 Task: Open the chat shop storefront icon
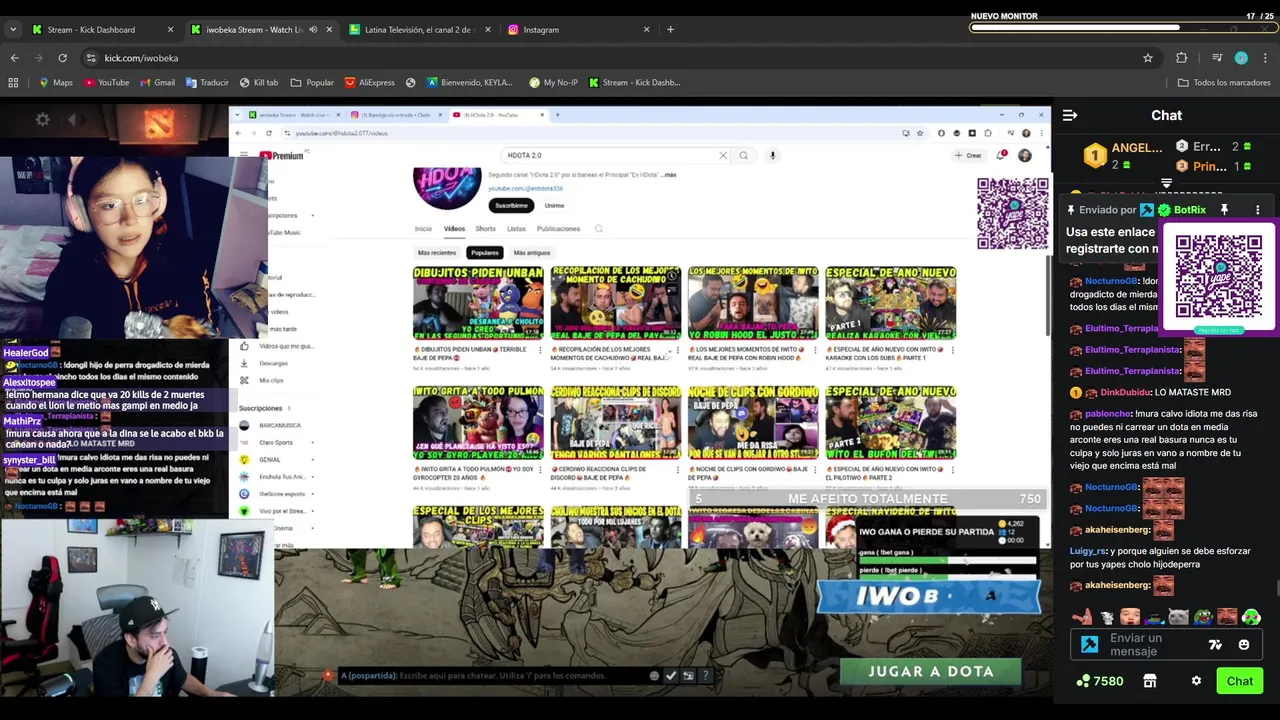(x=1150, y=681)
